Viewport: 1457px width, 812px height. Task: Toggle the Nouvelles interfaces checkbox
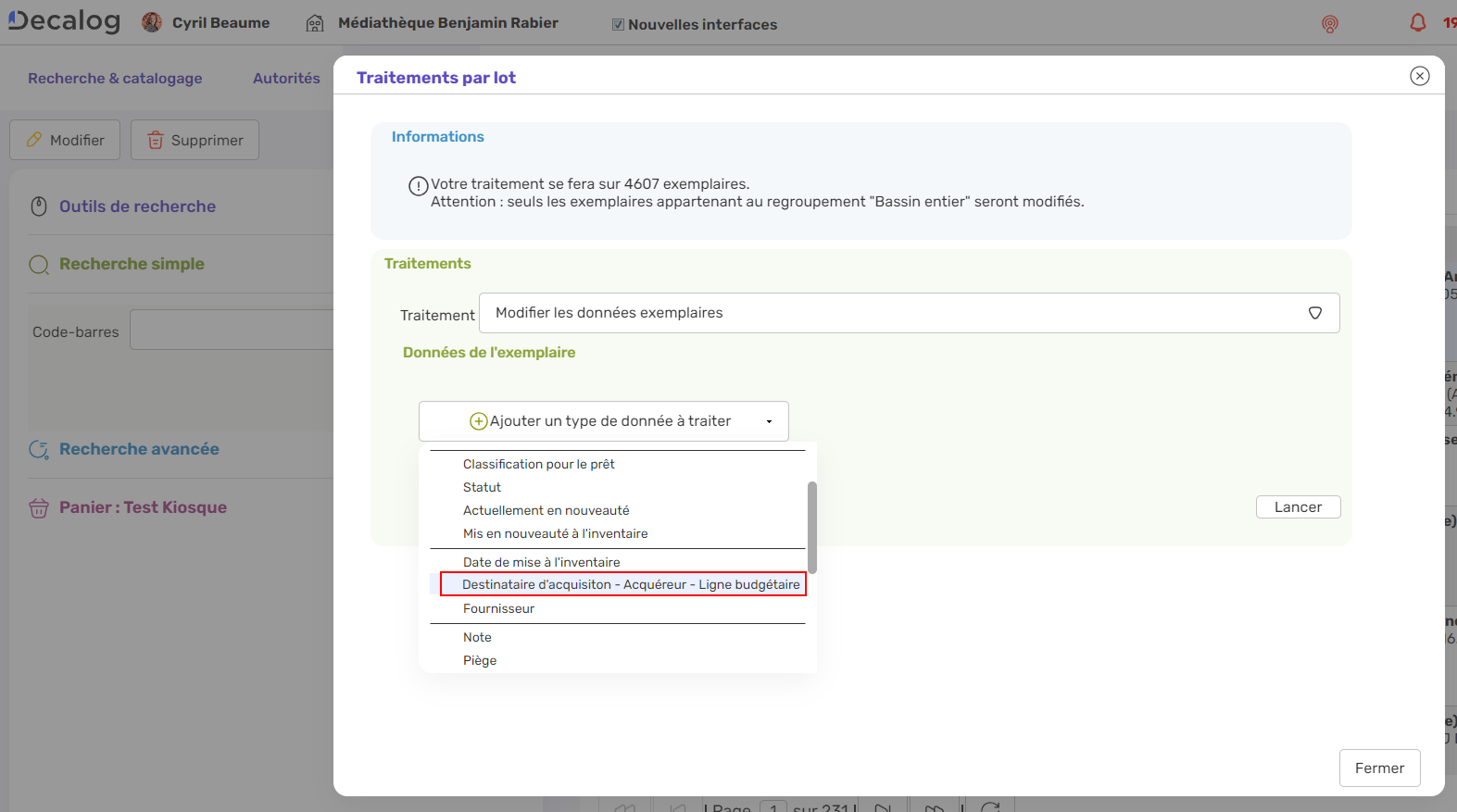point(618,25)
